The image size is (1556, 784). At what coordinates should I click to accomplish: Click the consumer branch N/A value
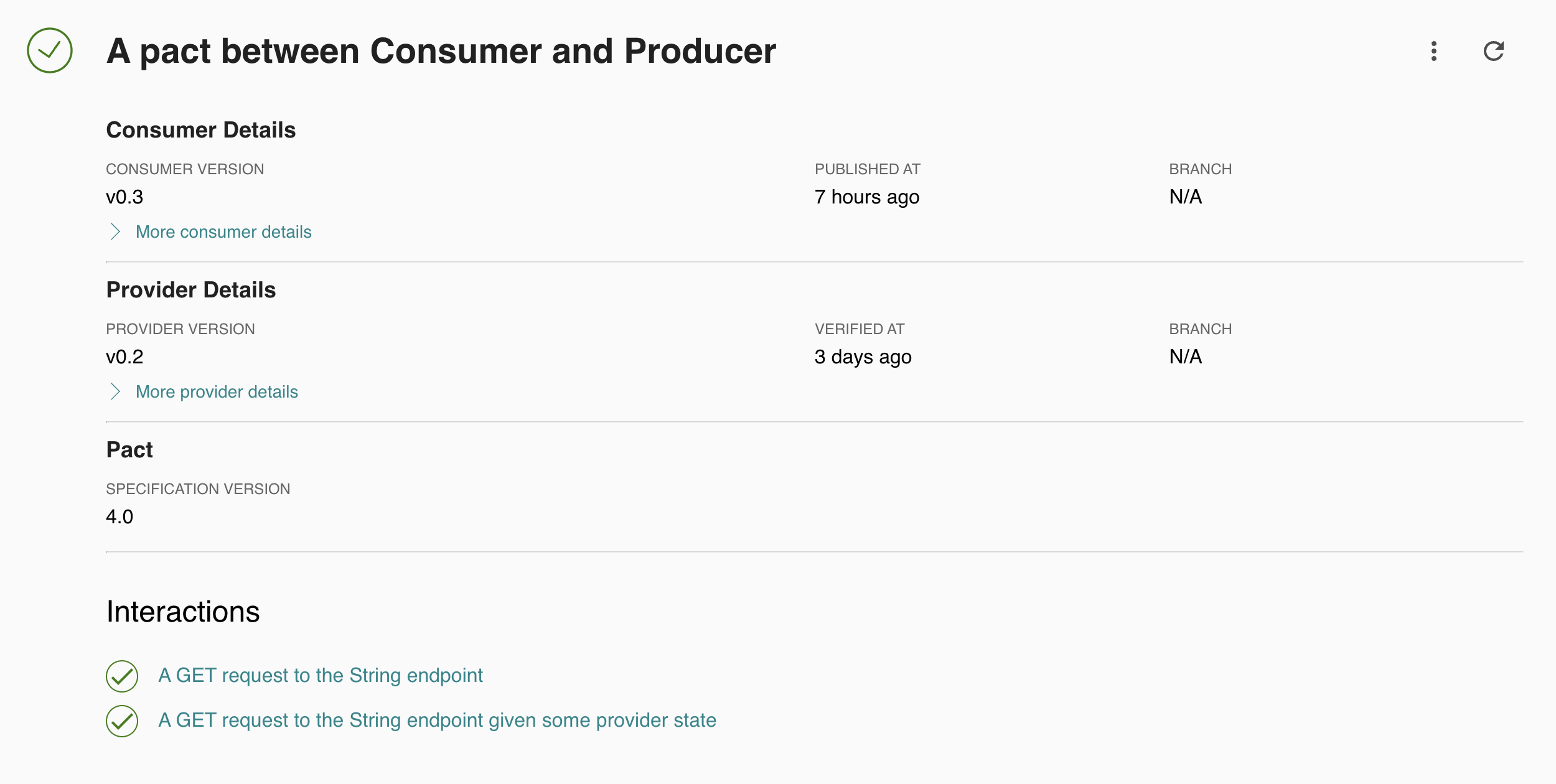click(1186, 197)
